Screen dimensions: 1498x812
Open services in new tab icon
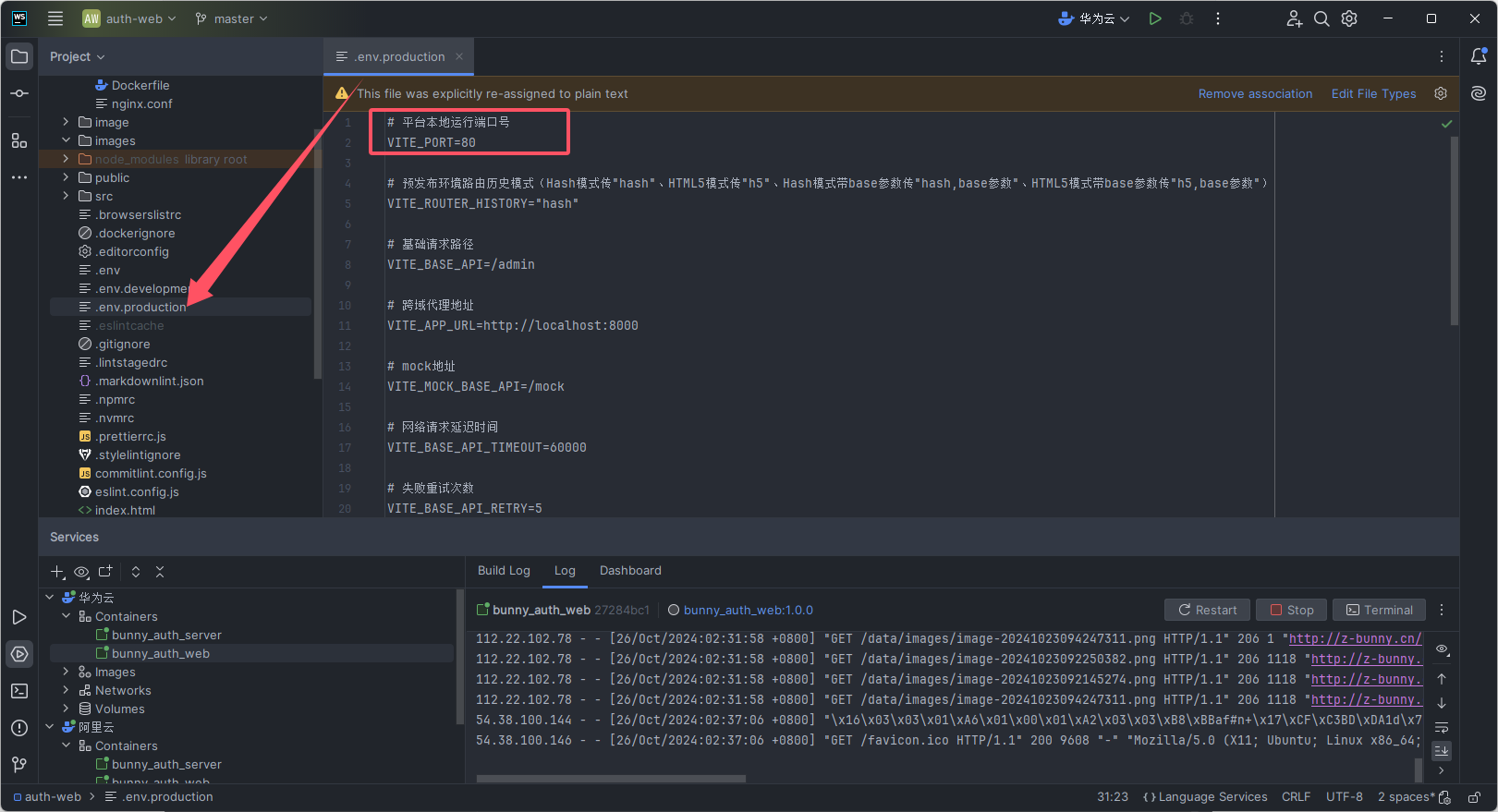[105, 572]
